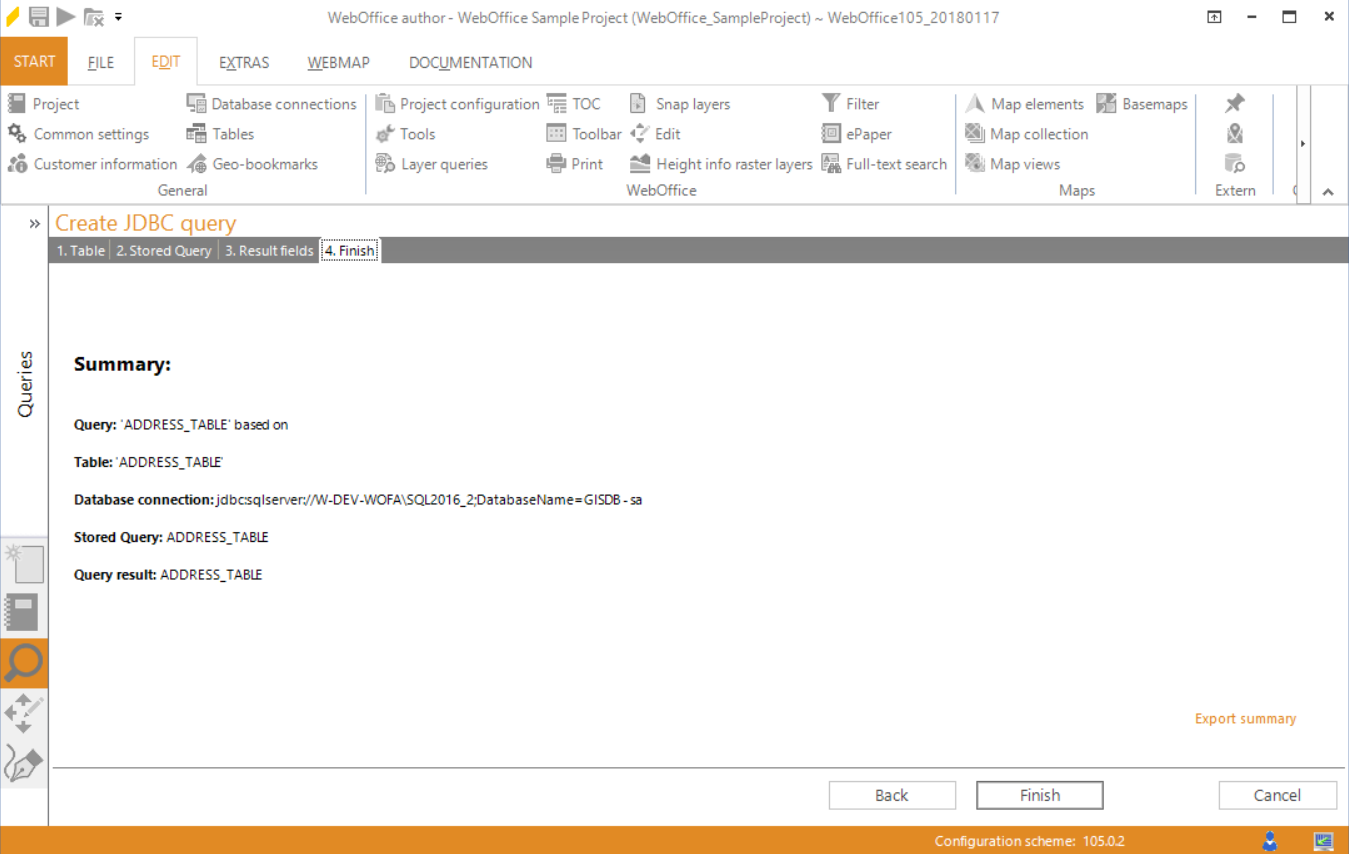Open the Documentation menu
The width and height of the screenshot is (1349, 854).
click(469, 62)
